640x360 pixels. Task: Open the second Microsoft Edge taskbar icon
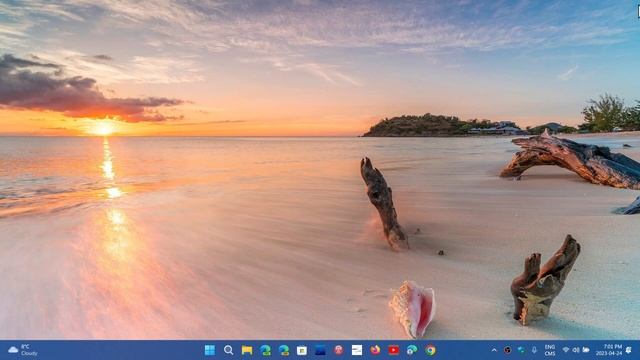coord(284,350)
